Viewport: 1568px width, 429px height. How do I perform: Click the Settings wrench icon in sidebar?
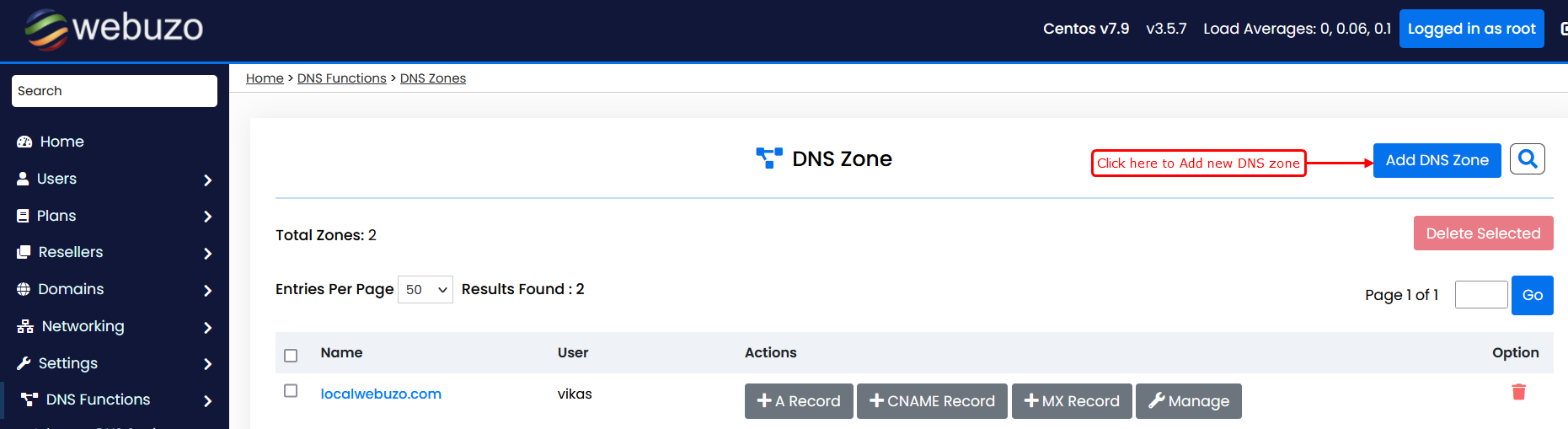(x=24, y=363)
